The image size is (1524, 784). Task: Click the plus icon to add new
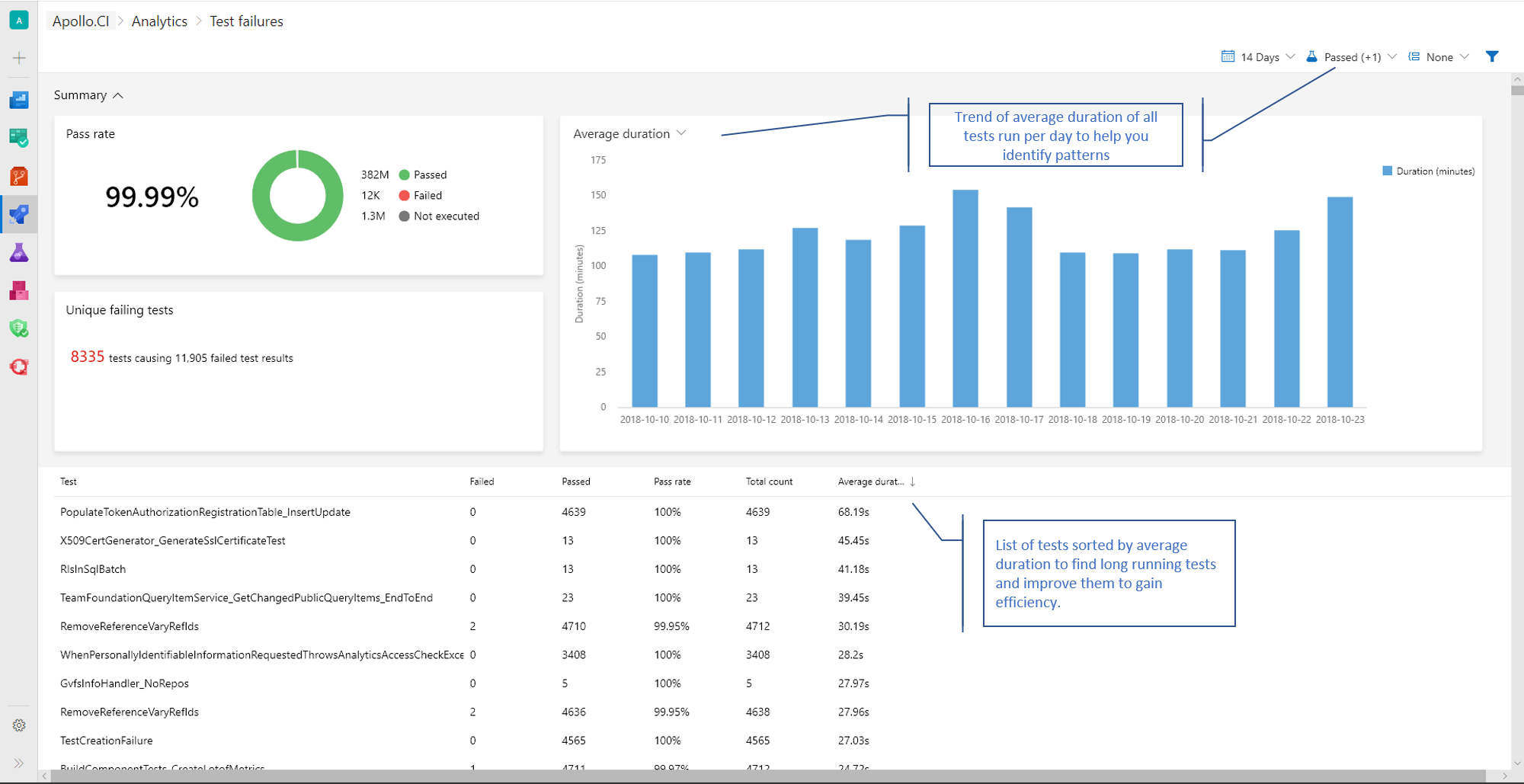(19, 58)
